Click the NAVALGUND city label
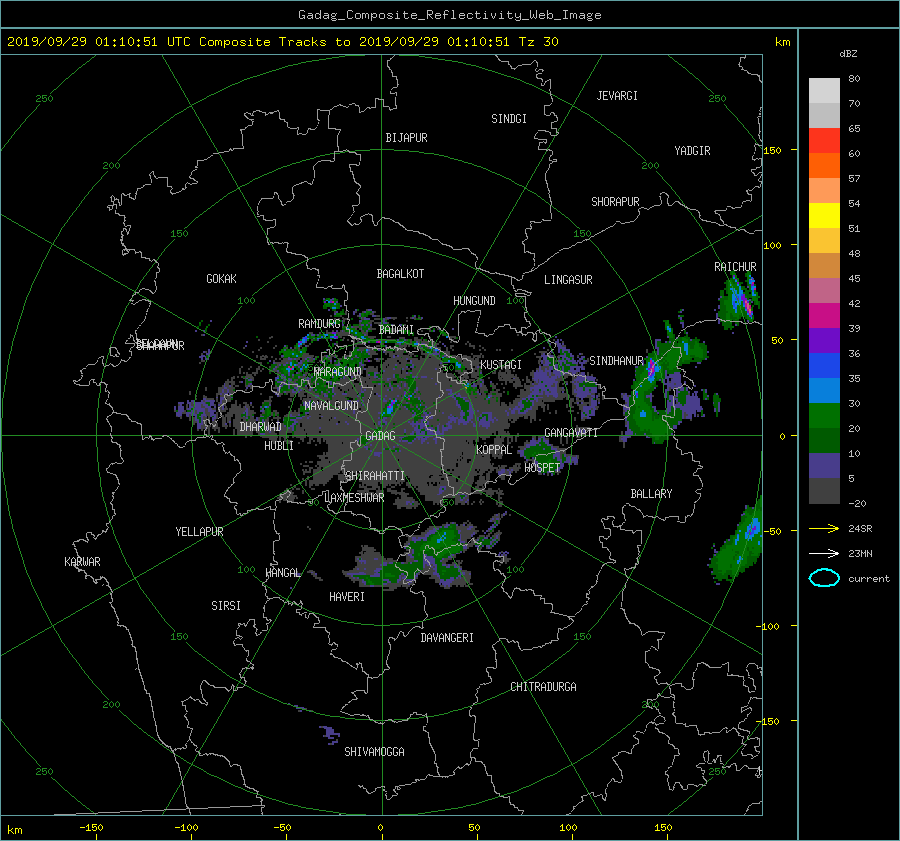Viewport: 900px width, 841px height. 331,406
